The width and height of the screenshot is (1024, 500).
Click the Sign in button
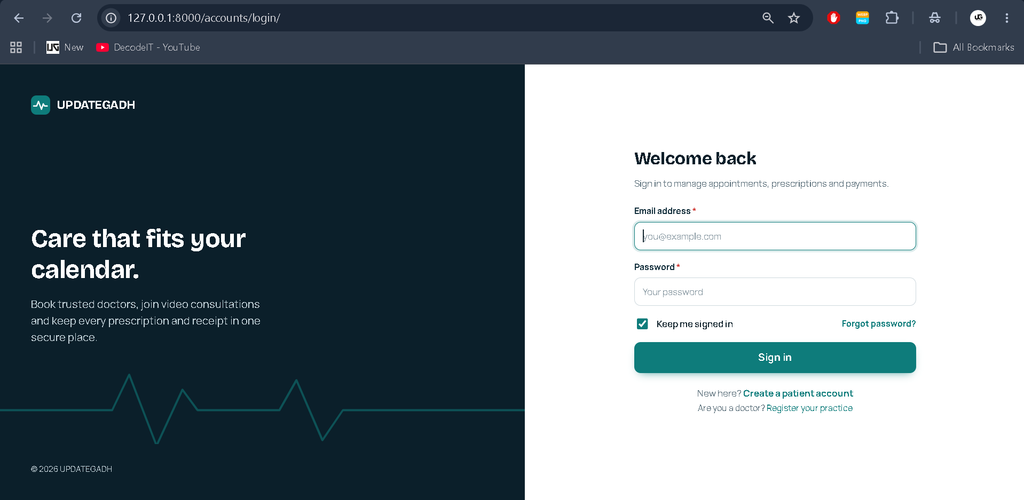775,357
